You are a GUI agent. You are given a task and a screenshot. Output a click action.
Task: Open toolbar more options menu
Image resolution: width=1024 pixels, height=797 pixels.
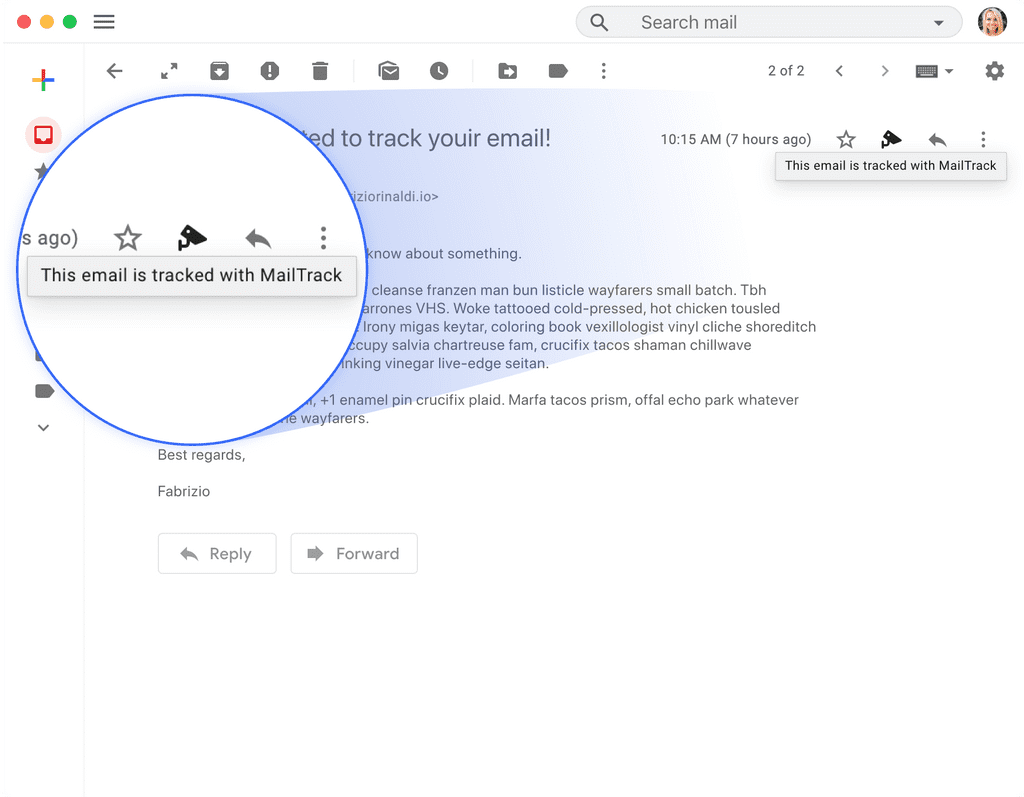603,71
